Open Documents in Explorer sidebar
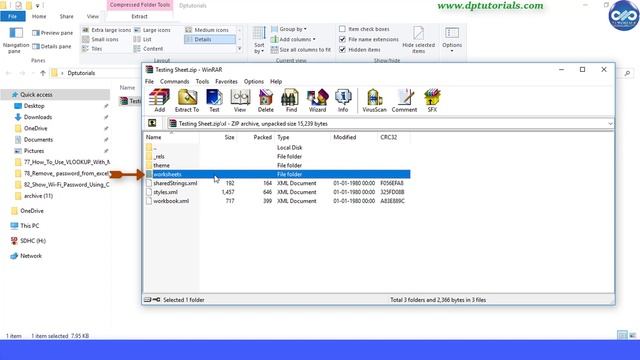The height and width of the screenshot is (360, 640). (38, 140)
